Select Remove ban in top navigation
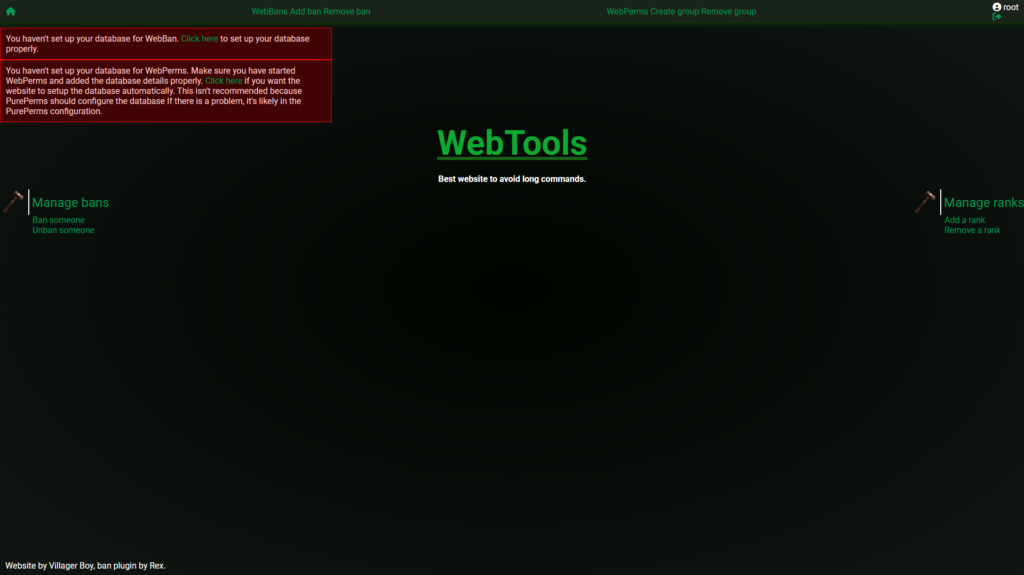Screen dimensions: 1024x575 347,12
